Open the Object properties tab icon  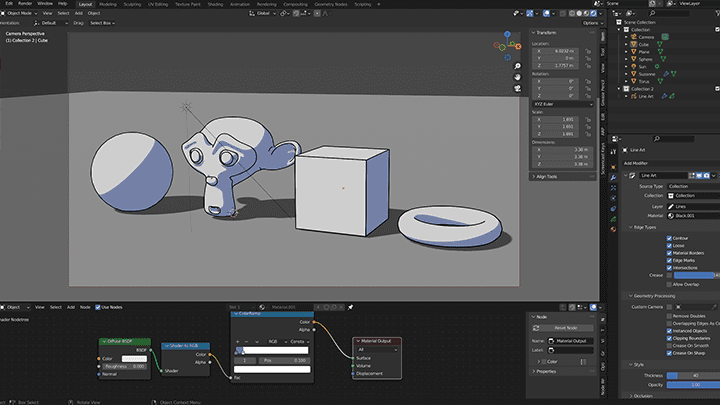click(x=613, y=167)
